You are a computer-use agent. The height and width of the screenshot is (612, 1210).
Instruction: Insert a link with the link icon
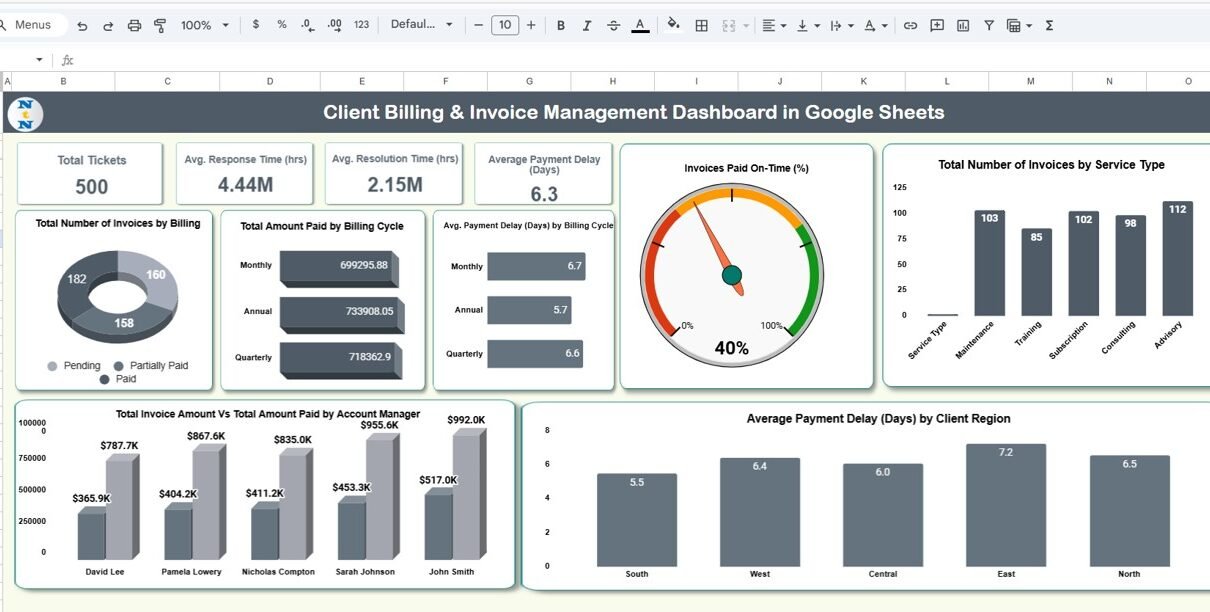(x=910, y=25)
